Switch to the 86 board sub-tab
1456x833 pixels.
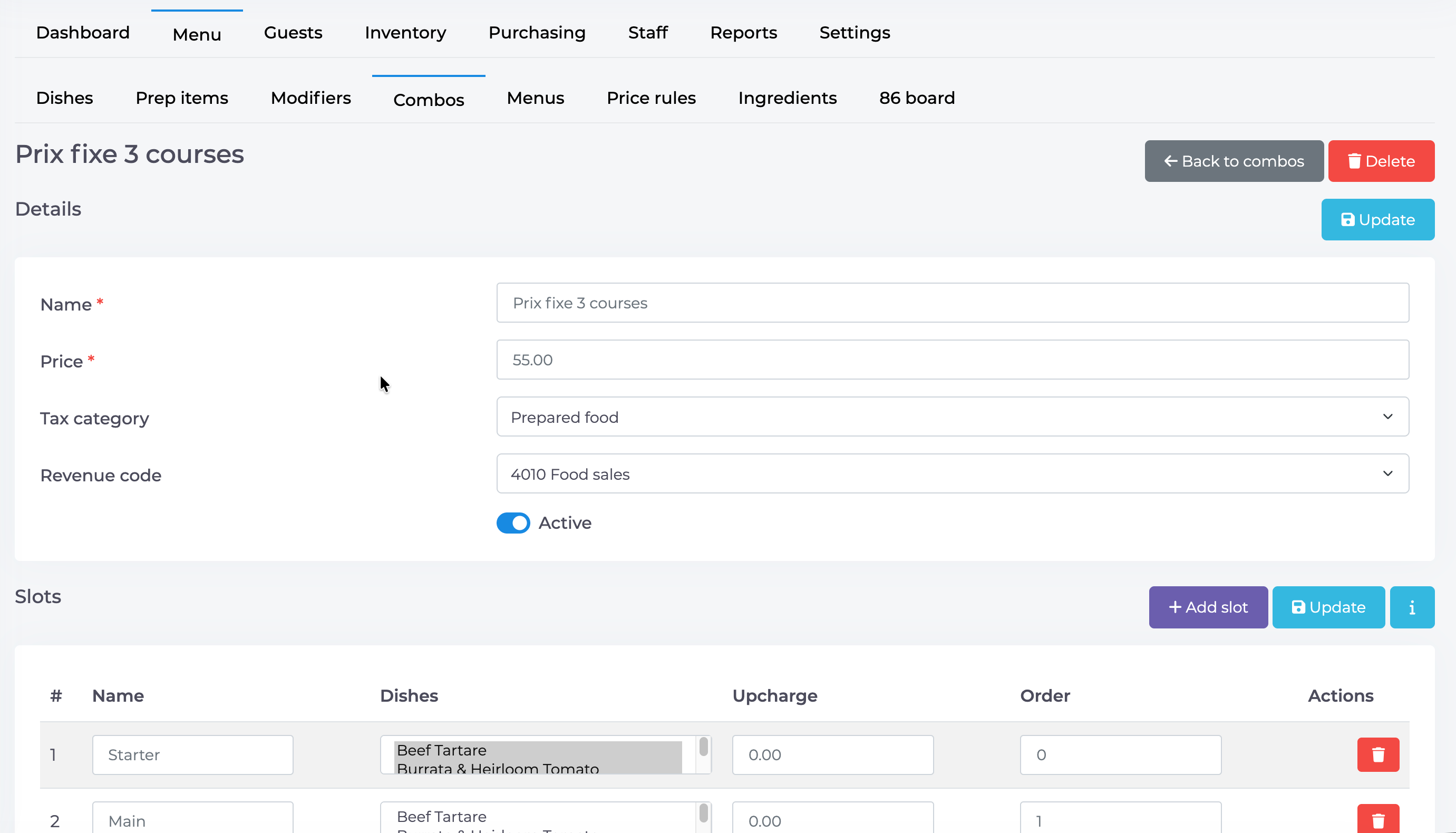(x=917, y=98)
